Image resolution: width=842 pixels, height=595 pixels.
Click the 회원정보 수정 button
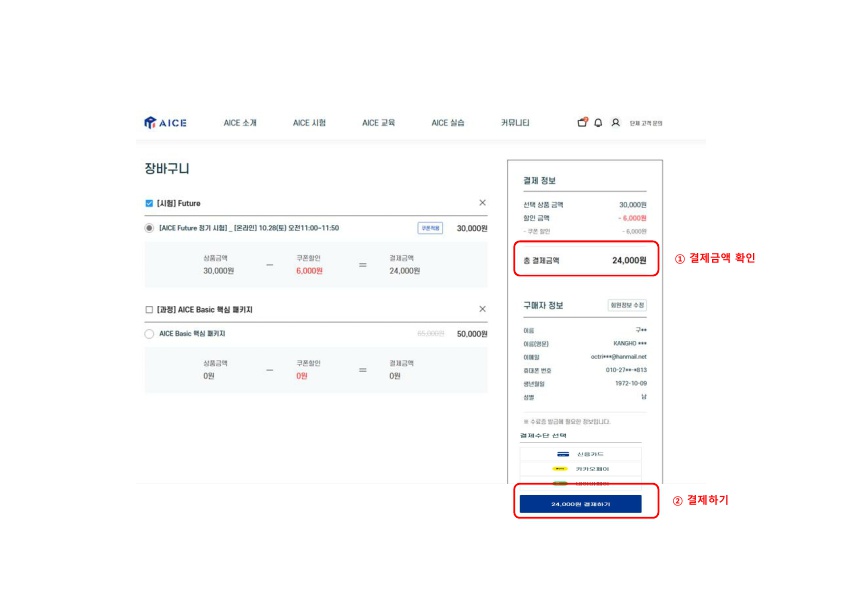pos(627,305)
